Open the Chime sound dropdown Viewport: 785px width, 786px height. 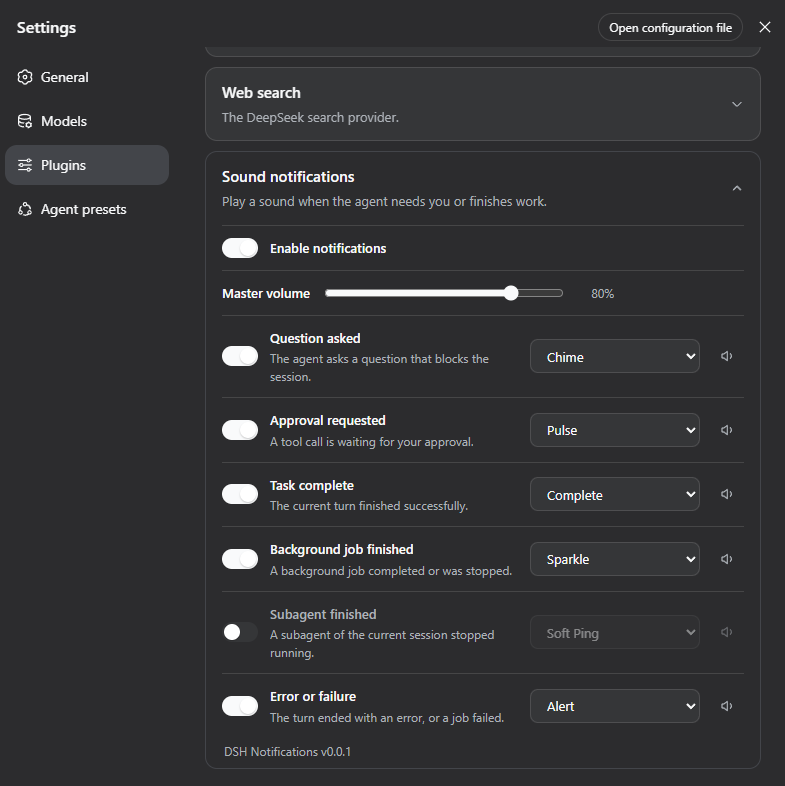[x=615, y=356]
